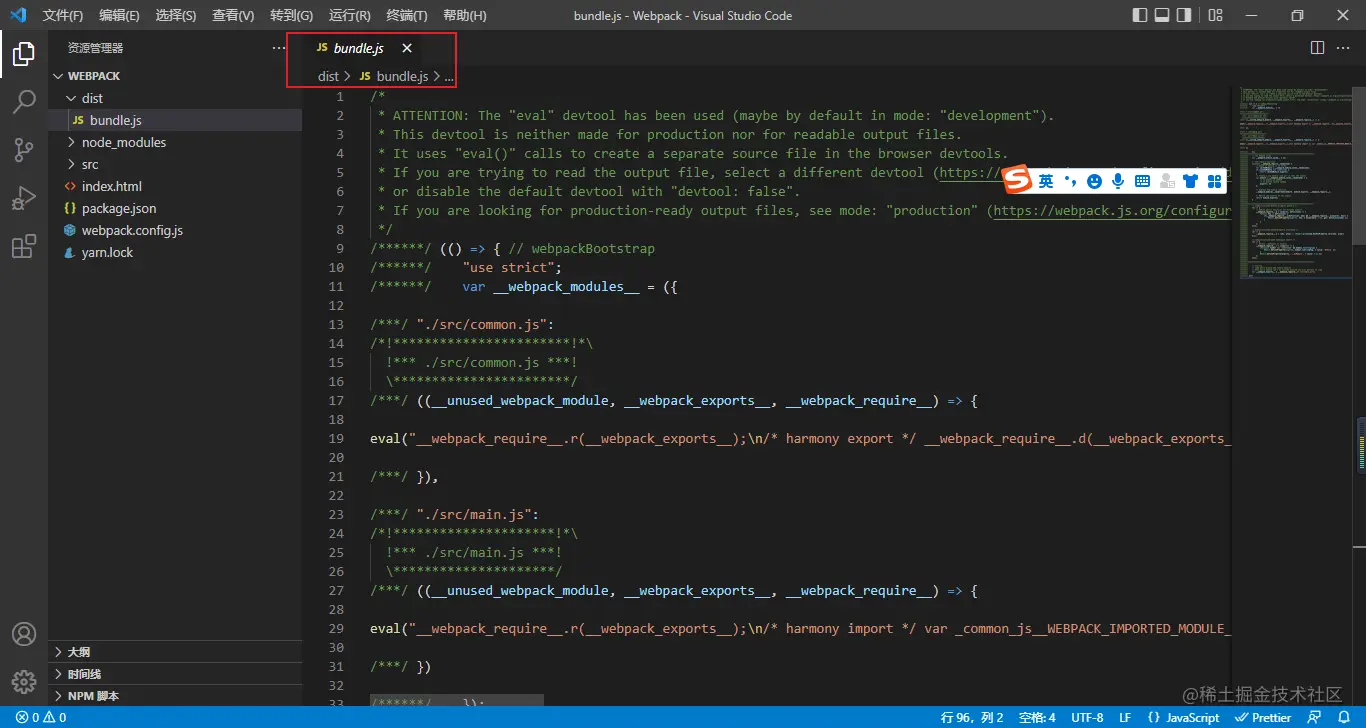Open the Source Control view
1366x728 pixels.
pos(24,150)
